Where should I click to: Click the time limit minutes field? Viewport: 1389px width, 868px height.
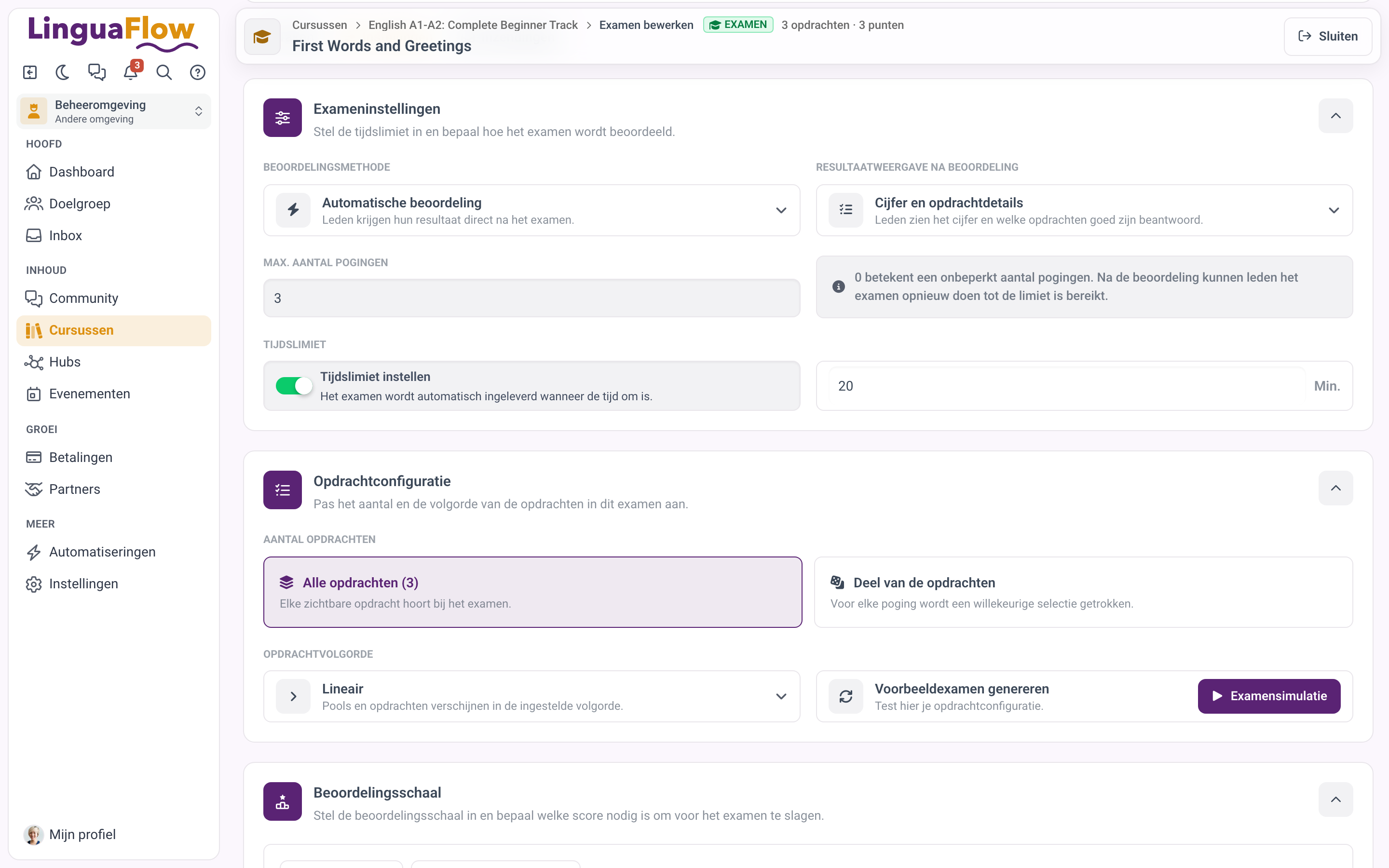[x=1067, y=386]
